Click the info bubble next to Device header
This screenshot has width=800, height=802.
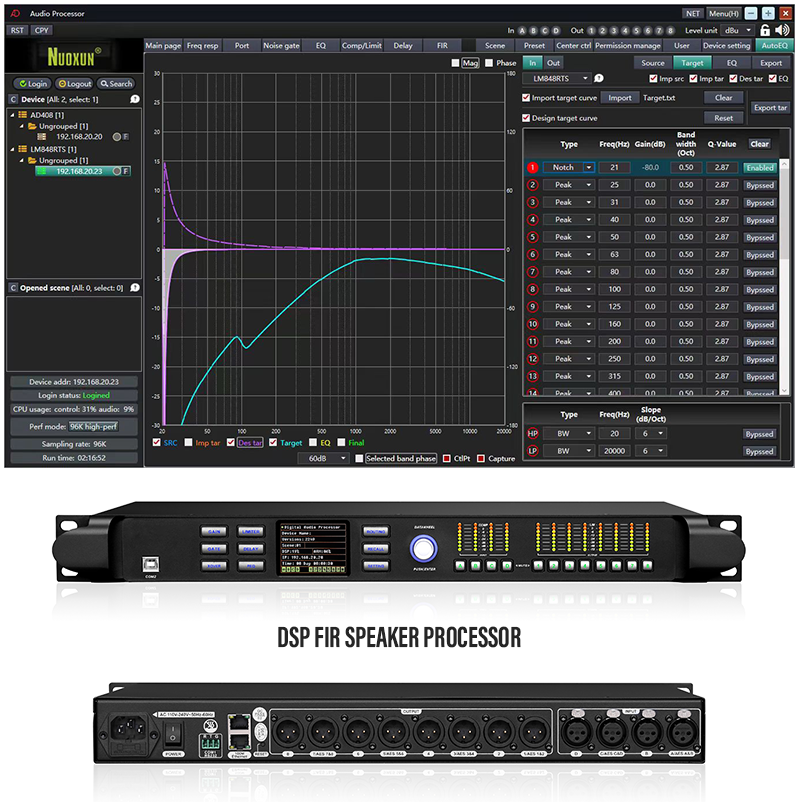click(x=135, y=99)
